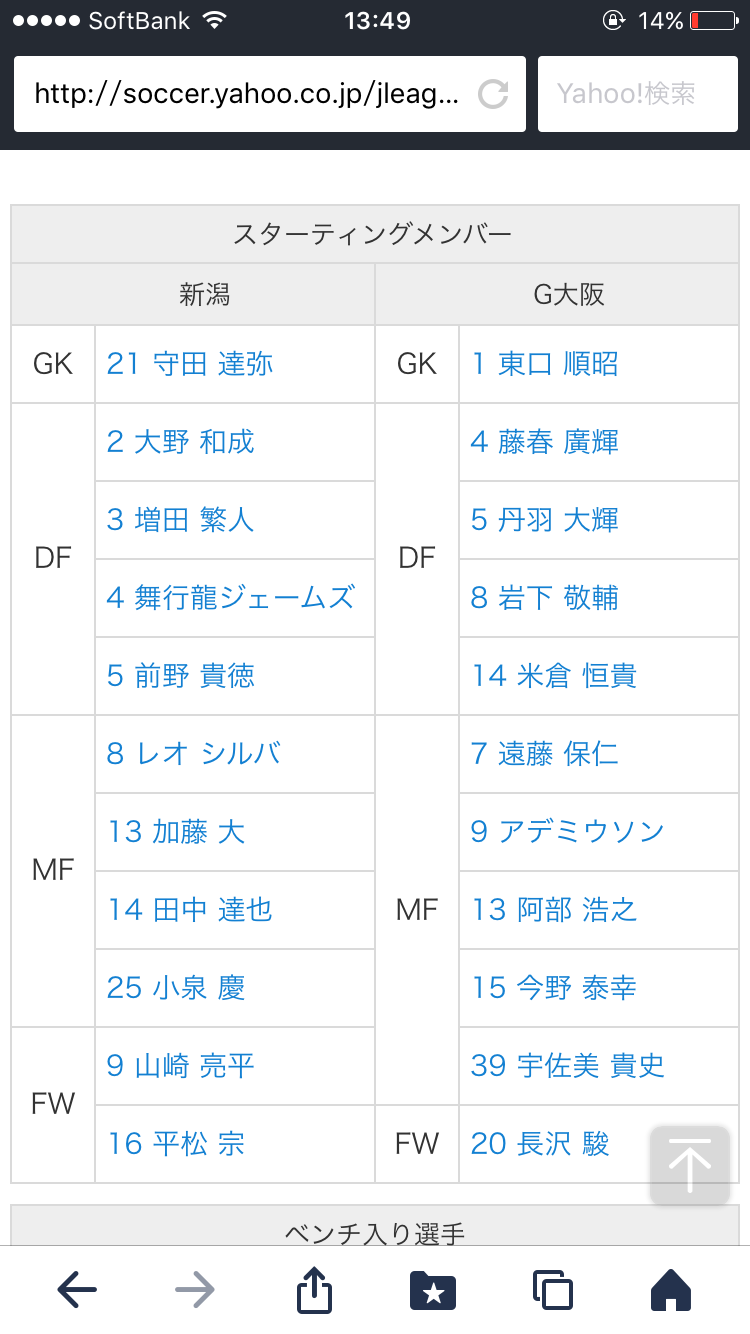Open 16 平松 宗 player link
The image size is (750, 1334).
(176, 1144)
